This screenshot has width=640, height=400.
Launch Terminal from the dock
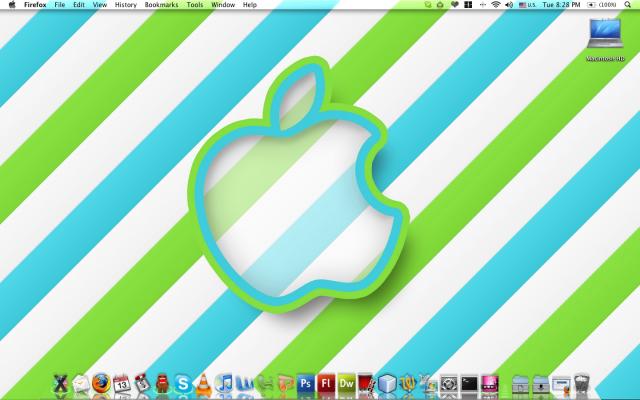pyautogui.click(x=469, y=384)
